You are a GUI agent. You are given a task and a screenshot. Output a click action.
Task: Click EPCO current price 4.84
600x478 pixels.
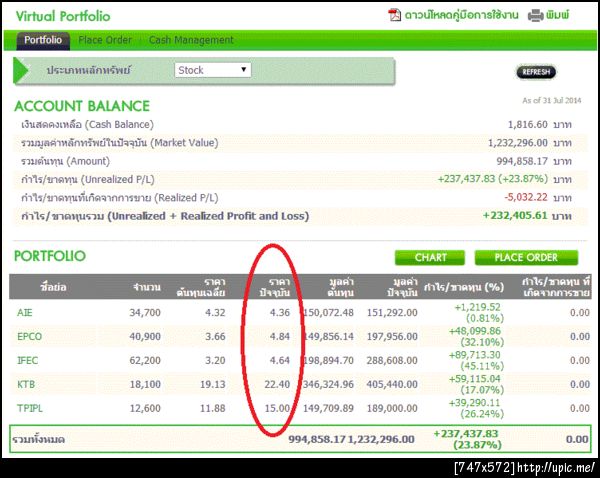click(280, 336)
